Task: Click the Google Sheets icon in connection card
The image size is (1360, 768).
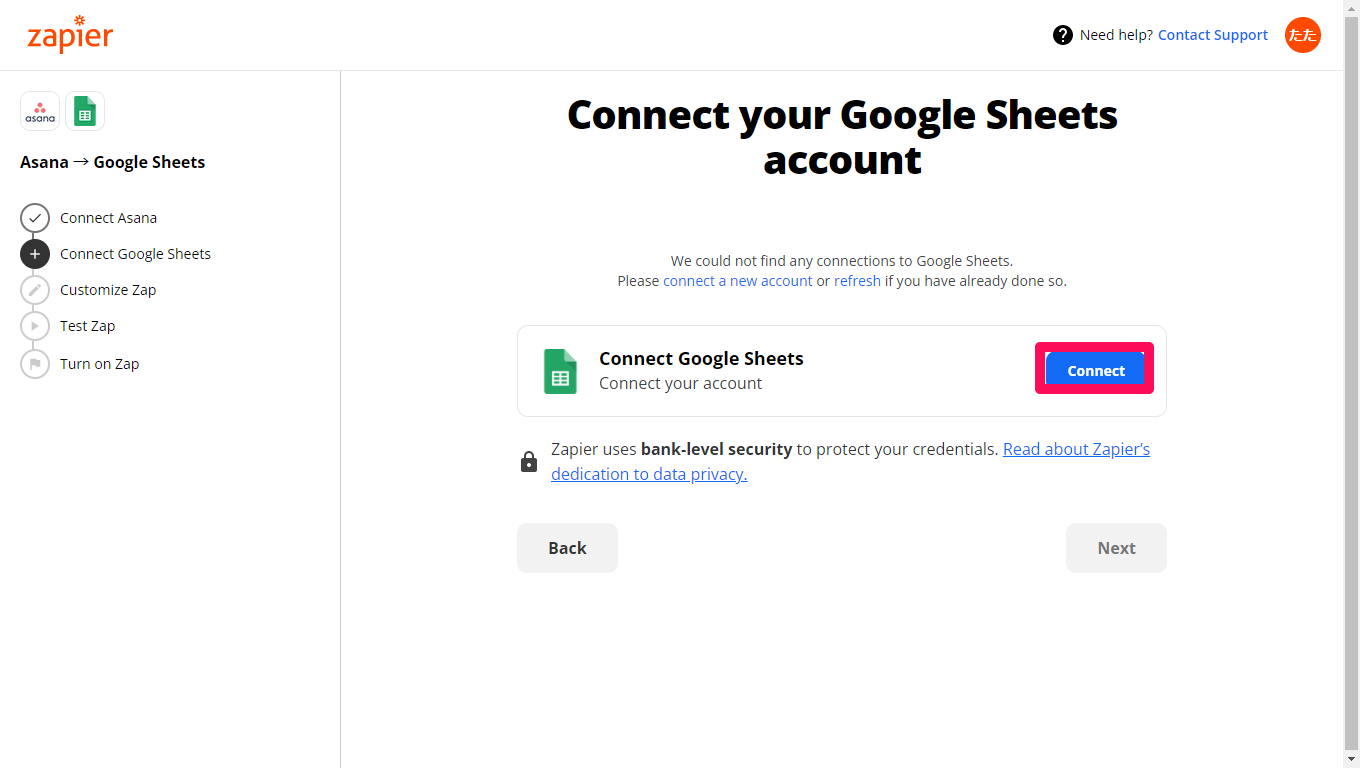Action: pos(560,371)
